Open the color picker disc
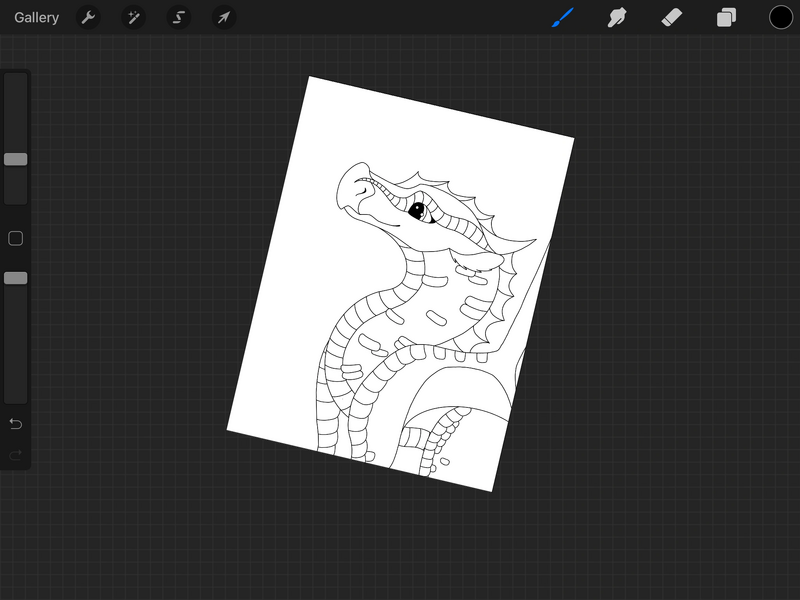Image resolution: width=800 pixels, height=600 pixels. pyautogui.click(x=779, y=17)
